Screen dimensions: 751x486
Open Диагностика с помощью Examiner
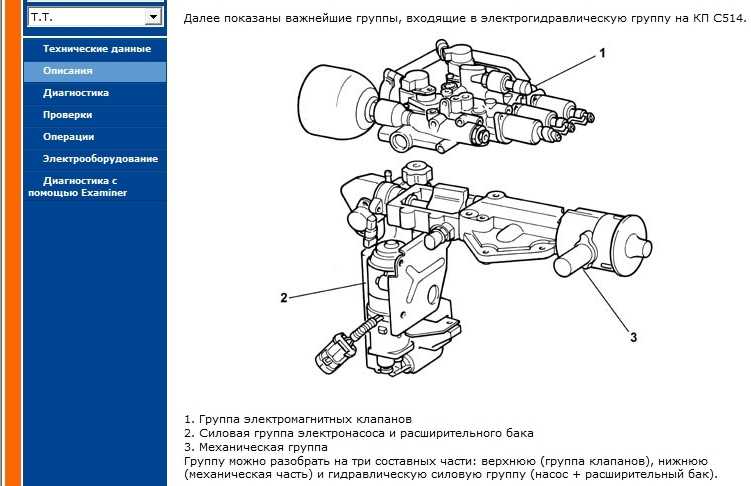pos(80,186)
